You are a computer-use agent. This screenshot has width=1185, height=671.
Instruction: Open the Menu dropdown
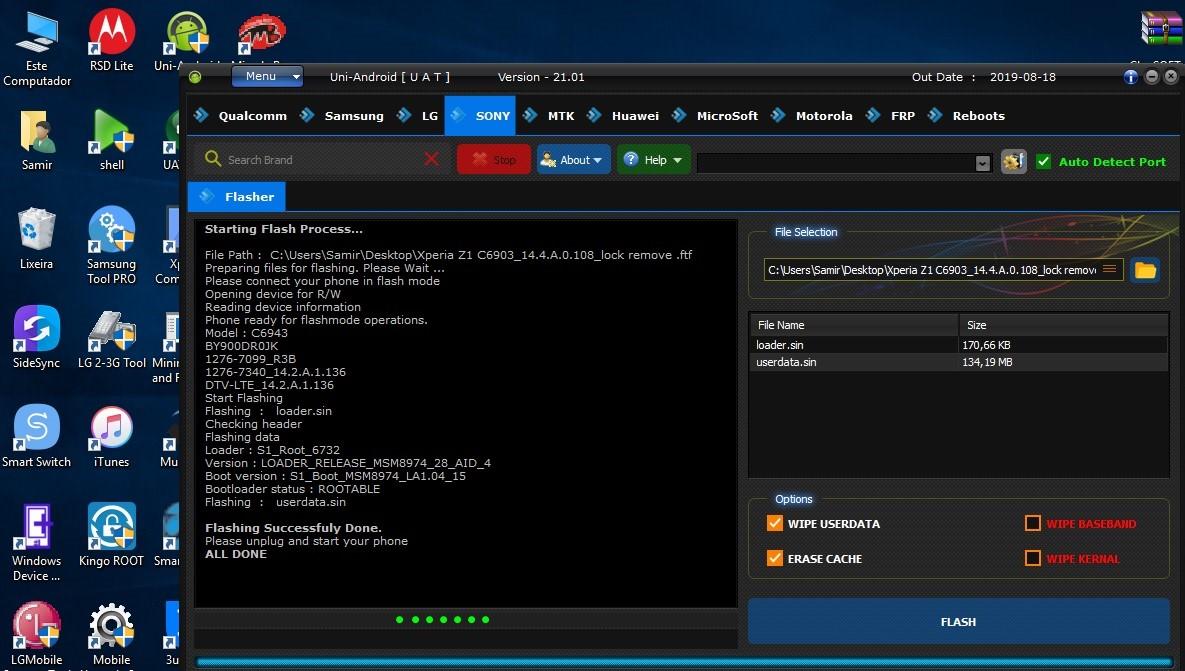click(267, 76)
